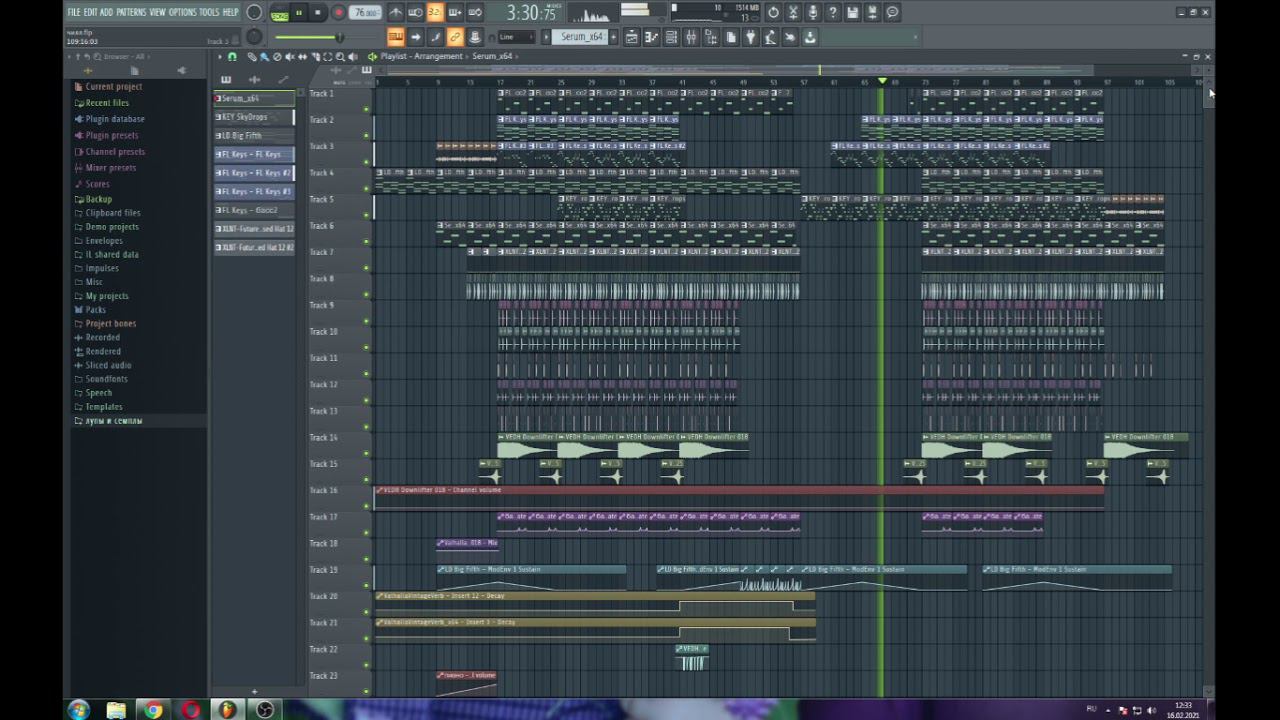Toggle the playlist snap magnet icon
Viewport: 1280px width, 720px height.
232,56
